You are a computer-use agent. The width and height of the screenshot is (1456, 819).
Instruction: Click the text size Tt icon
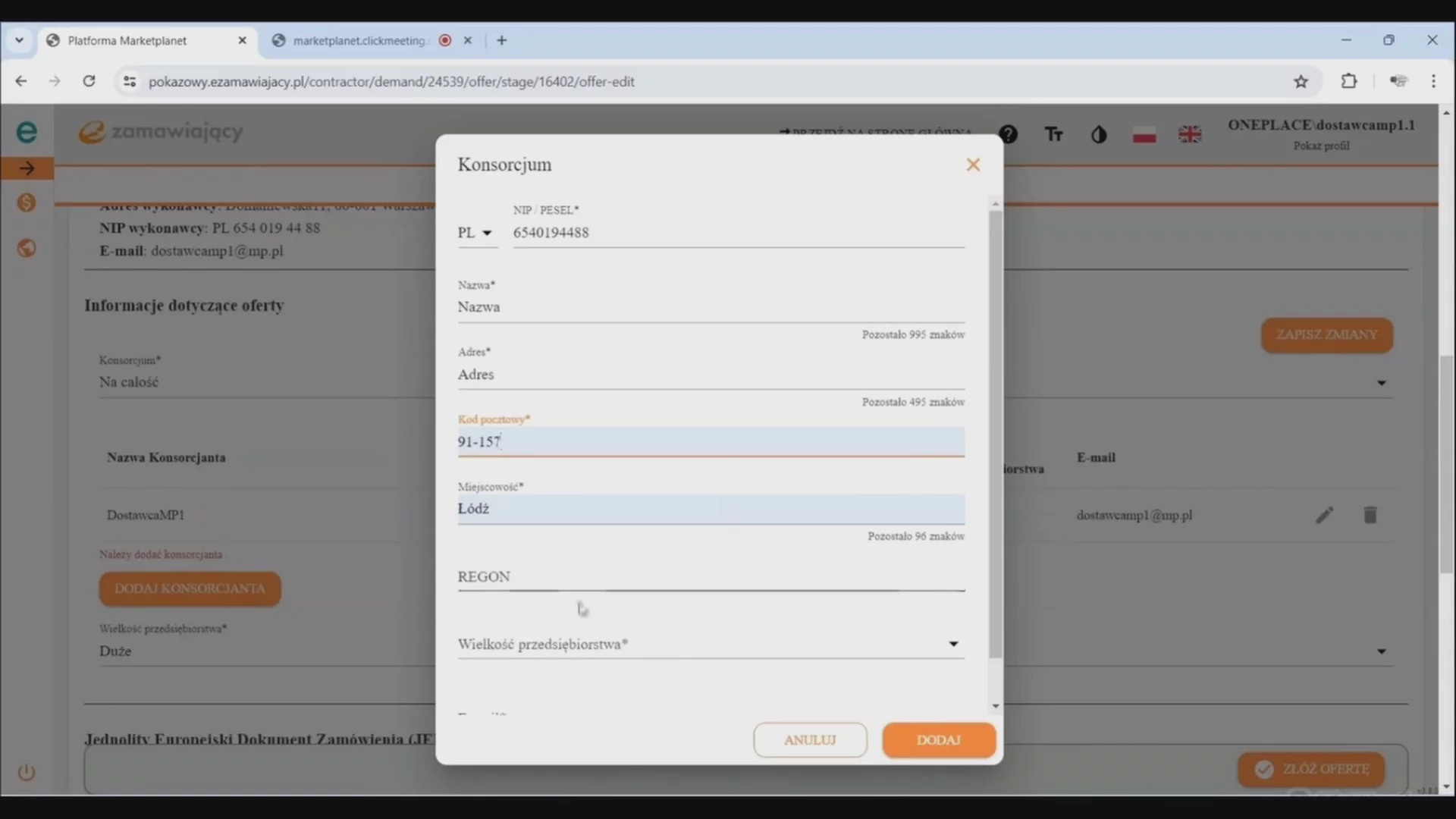click(x=1053, y=135)
